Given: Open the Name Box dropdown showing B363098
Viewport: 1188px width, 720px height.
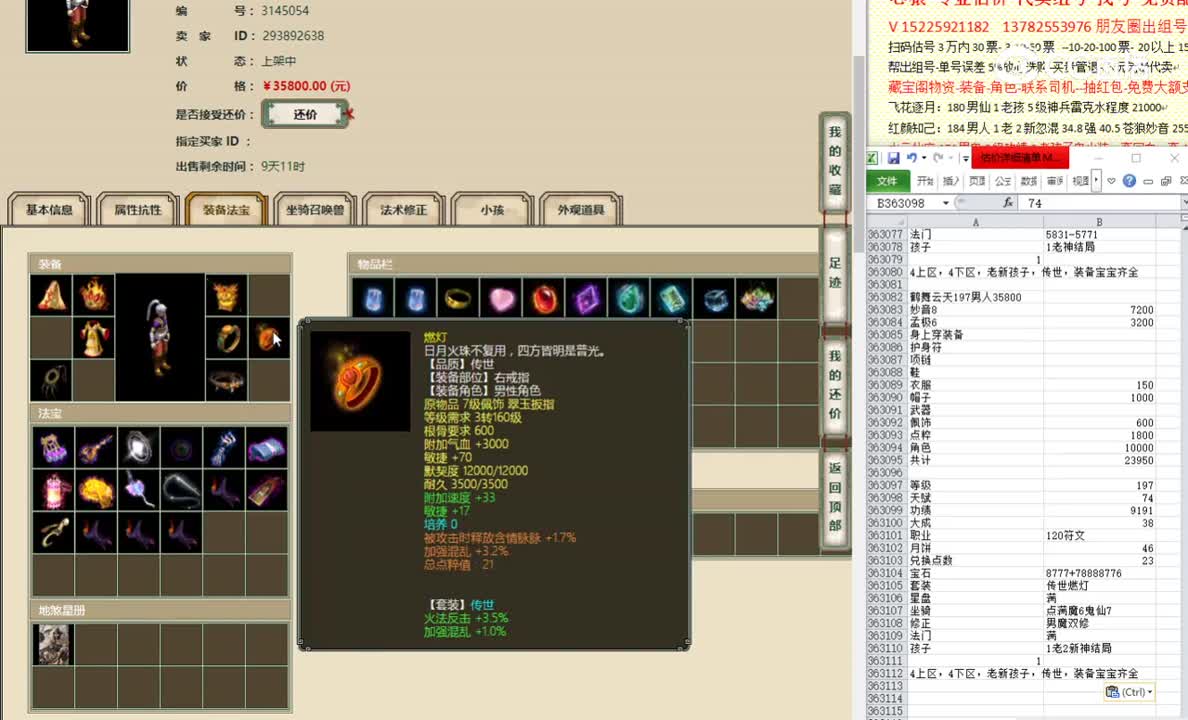Looking at the screenshot, I should tap(946, 201).
